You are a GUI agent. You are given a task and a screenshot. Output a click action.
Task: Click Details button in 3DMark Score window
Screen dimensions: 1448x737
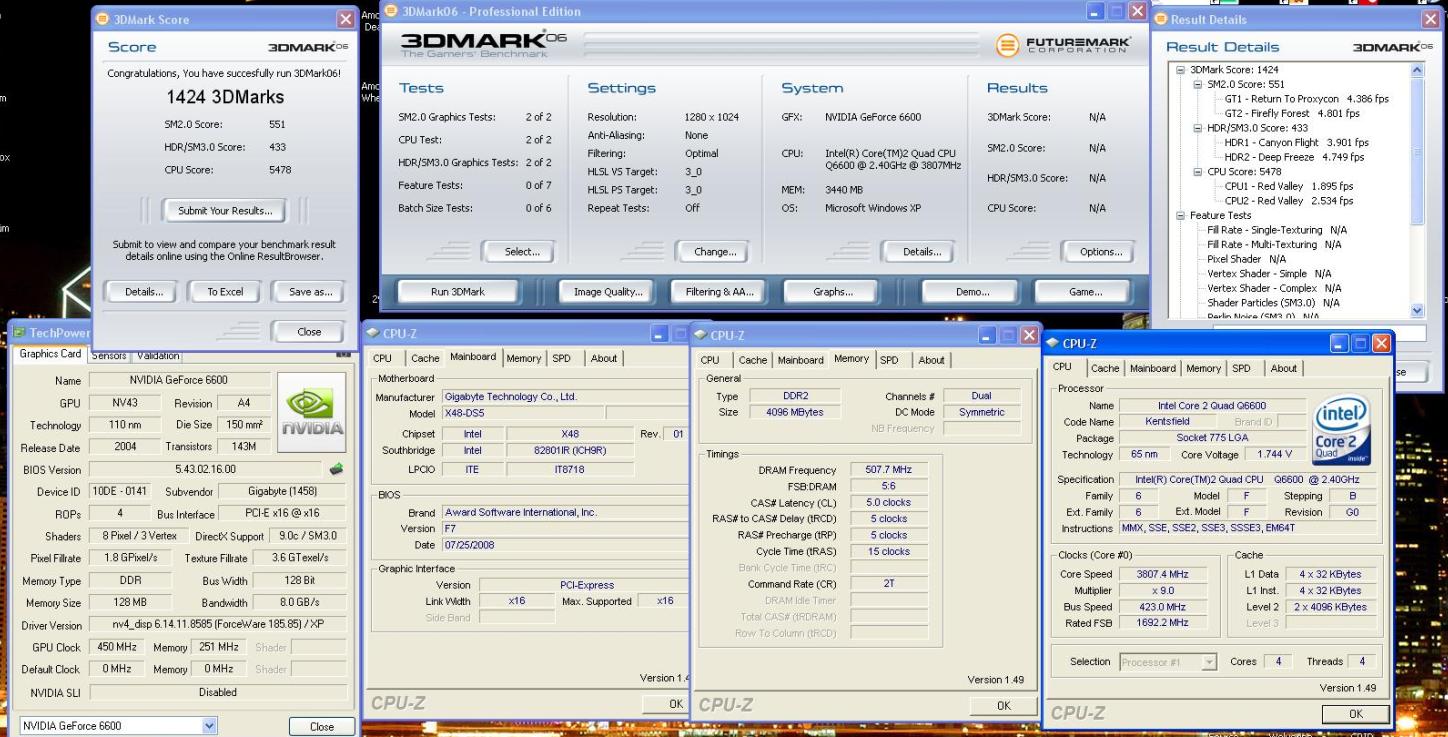(144, 292)
